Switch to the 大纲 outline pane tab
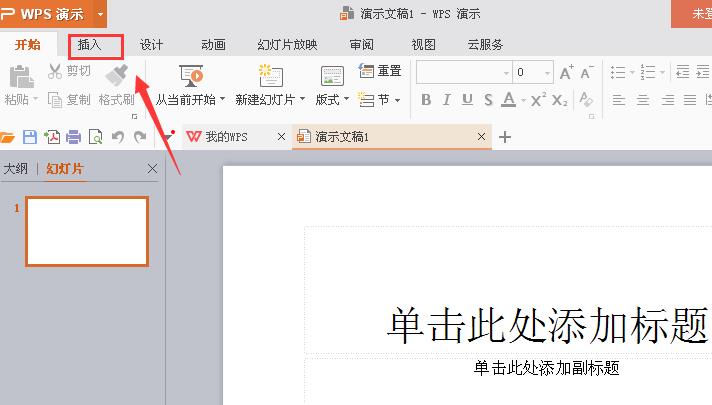This screenshot has height=405, width=712. click(15, 169)
